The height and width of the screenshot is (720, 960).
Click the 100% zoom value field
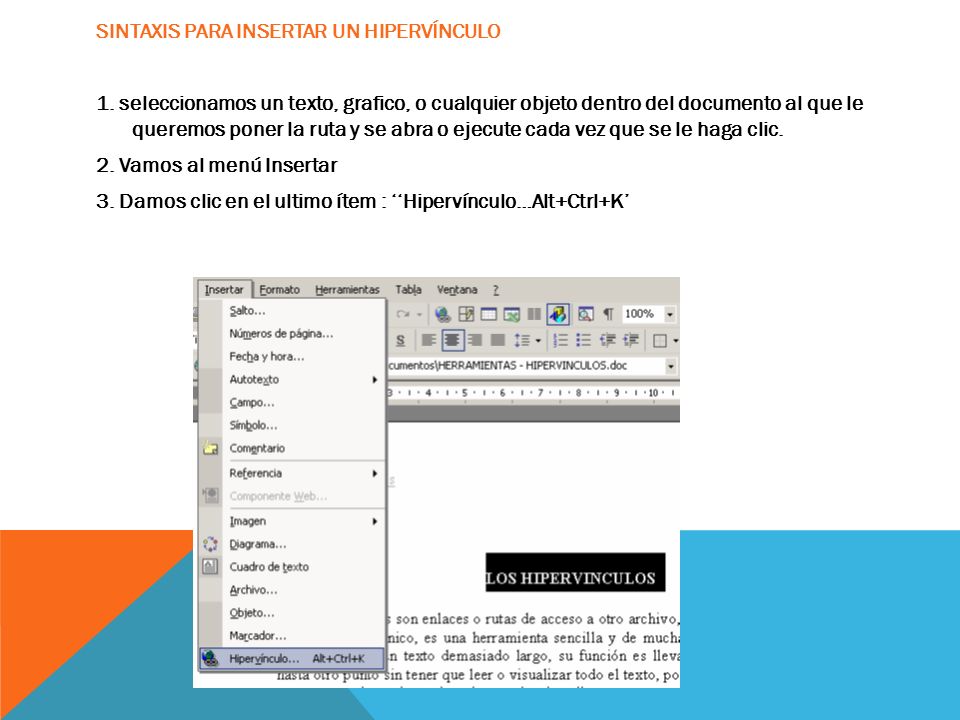tap(642, 314)
